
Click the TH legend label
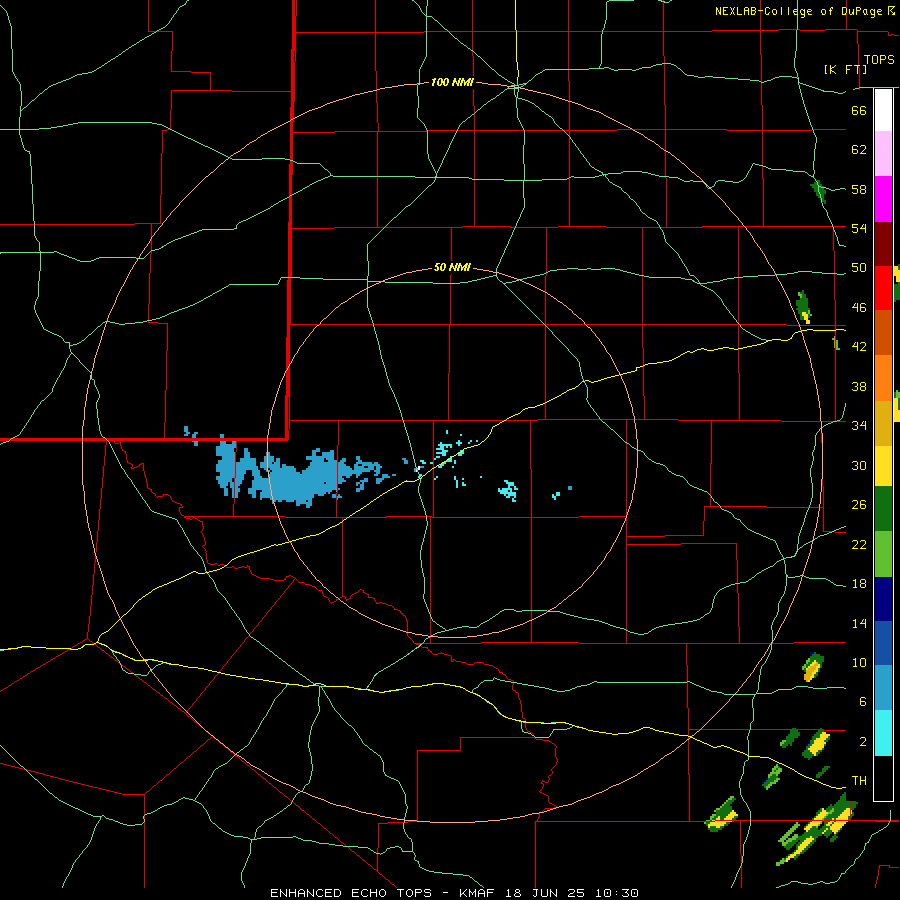[859, 781]
